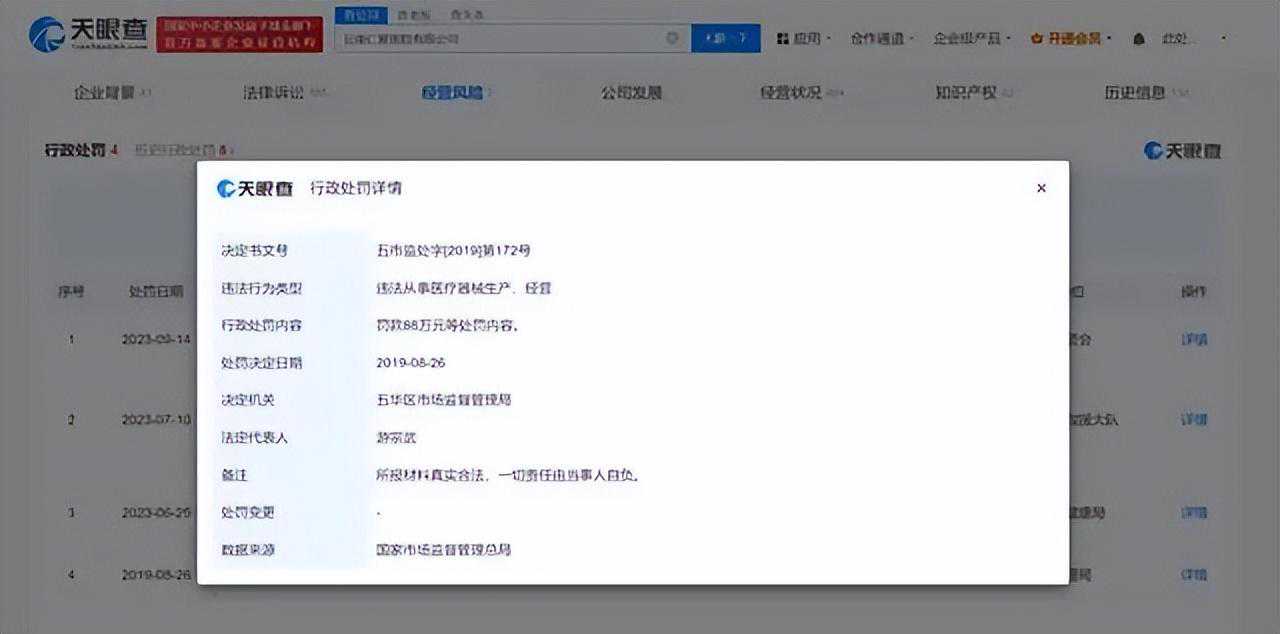Click the blue search button

(x=725, y=38)
